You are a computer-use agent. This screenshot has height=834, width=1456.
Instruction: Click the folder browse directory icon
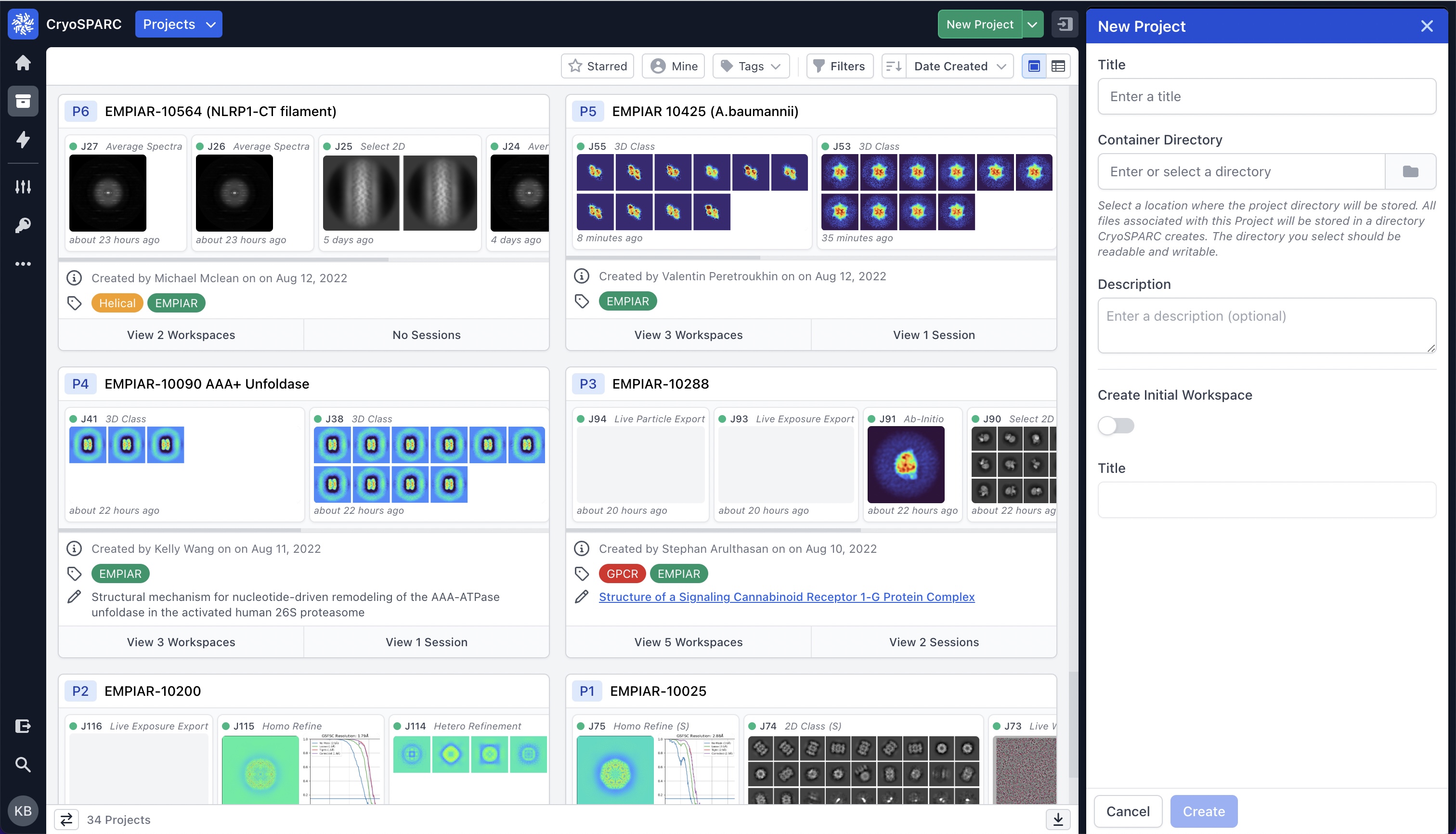coord(1410,171)
